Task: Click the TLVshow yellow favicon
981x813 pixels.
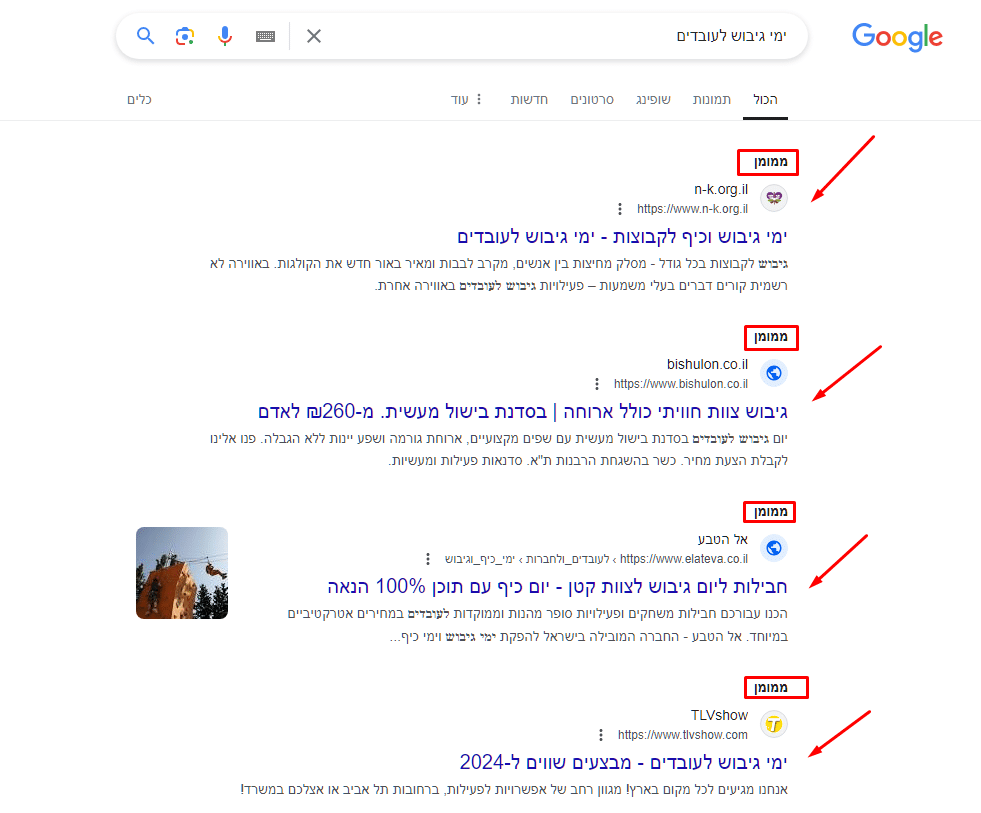Action: click(x=774, y=724)
